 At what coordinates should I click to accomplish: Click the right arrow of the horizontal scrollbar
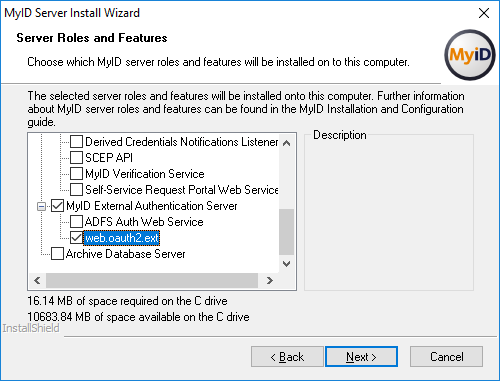pos(270,280)
